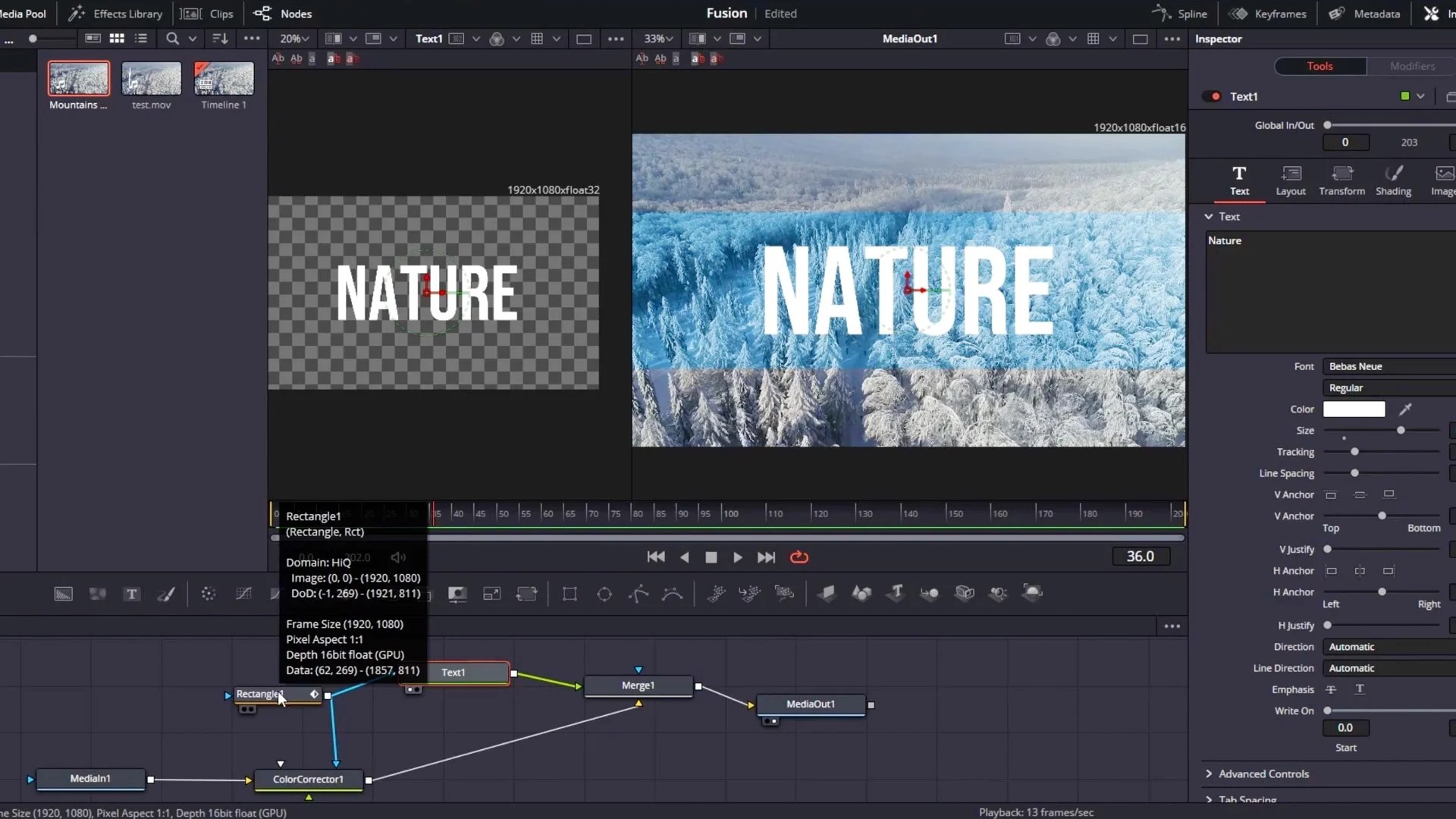The height and width of the screenshot is (819, 1456).
Task: Select the test.mov thumbnail in Media Pool
Action: [x=151, y=79]
